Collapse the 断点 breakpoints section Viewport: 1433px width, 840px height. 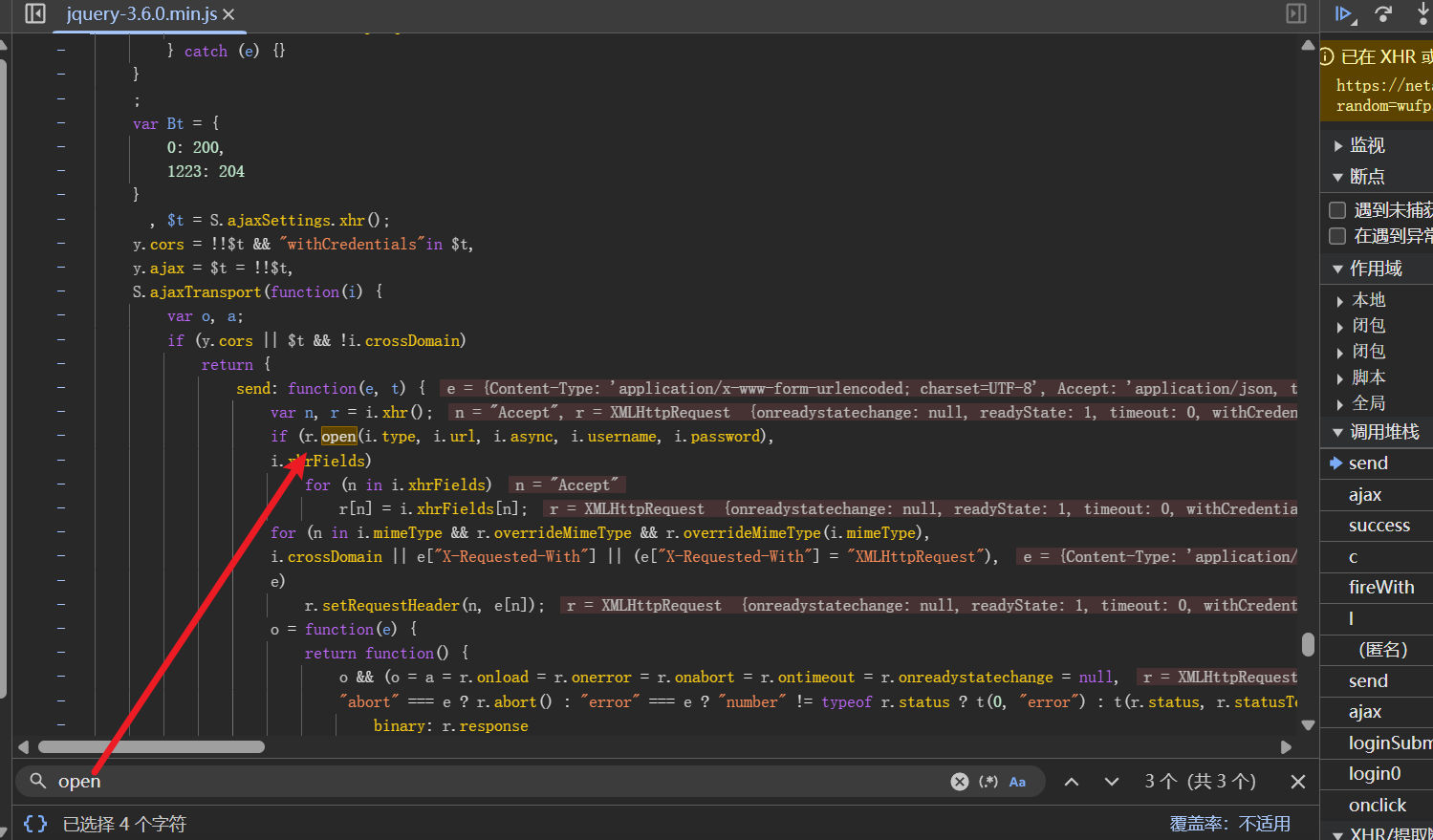coord(1366,177)
